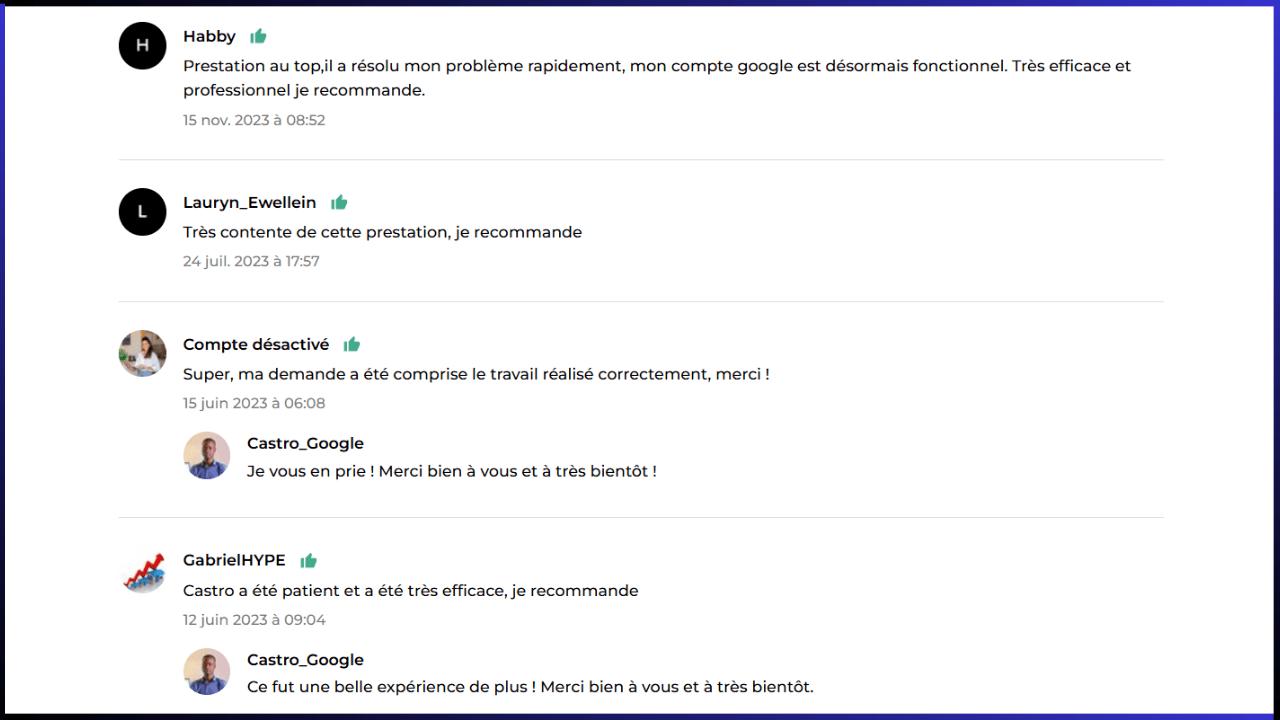
Task: Click Castro_Google's photo in the Je vous en prie reply
Action: point(207,455)
